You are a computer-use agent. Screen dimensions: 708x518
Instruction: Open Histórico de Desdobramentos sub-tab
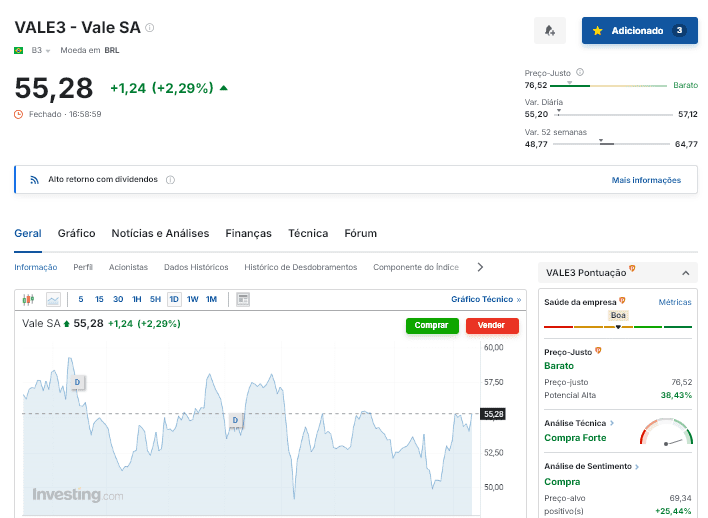point(301,267)
